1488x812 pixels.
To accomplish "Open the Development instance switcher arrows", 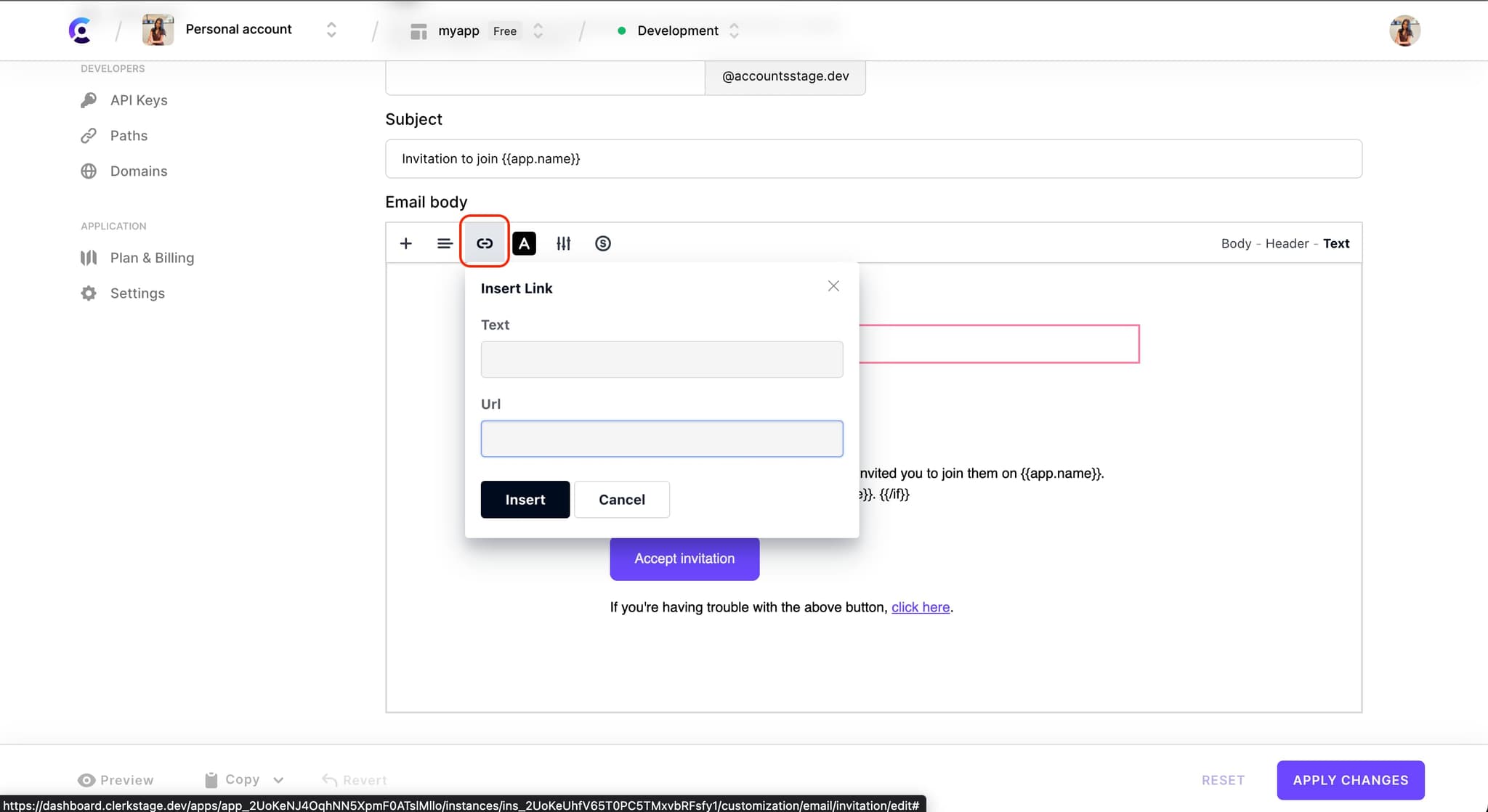I will pyautogui.click(x=734, y=31).
